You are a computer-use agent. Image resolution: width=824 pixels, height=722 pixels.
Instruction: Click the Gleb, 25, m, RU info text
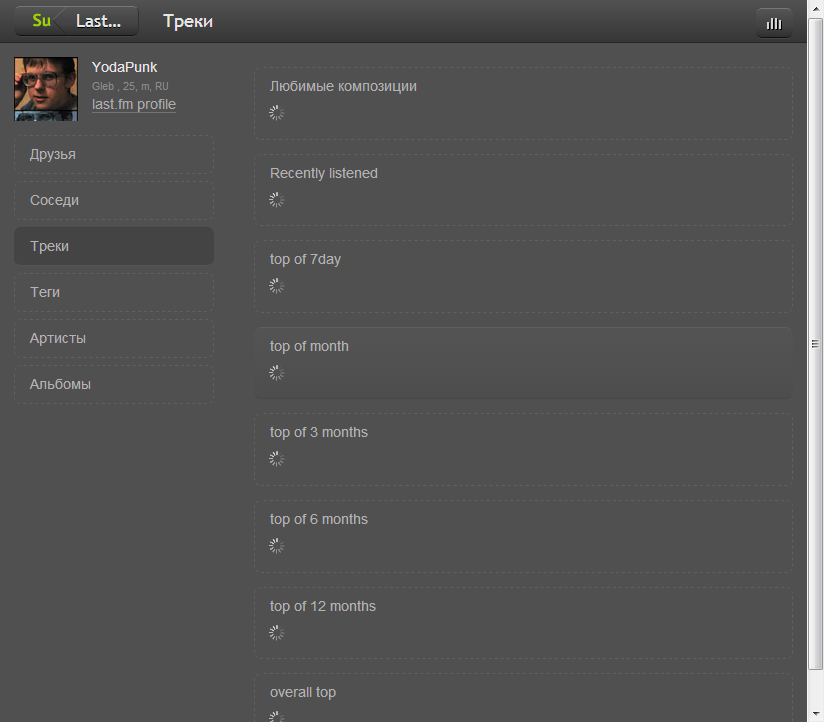[130, 86]
